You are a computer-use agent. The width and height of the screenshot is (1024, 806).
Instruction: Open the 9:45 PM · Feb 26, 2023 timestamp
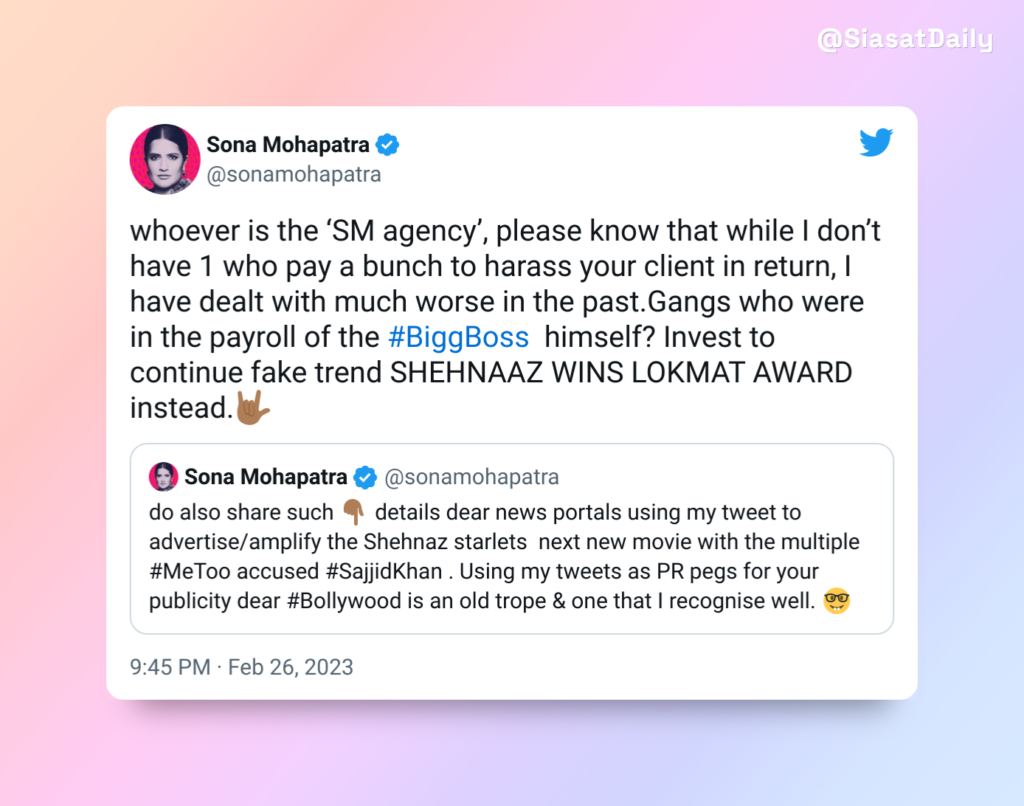242,667
